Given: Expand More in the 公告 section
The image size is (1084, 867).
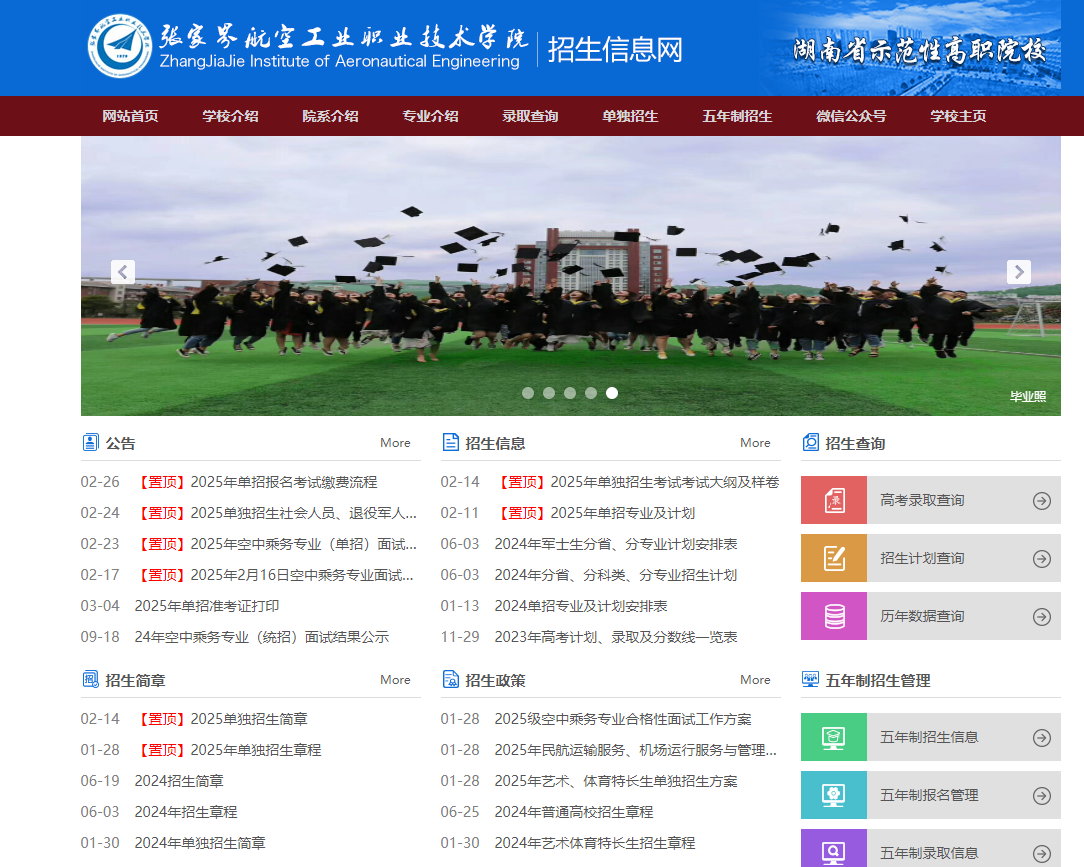Looking at the screenshot, I should coord(395,443).
